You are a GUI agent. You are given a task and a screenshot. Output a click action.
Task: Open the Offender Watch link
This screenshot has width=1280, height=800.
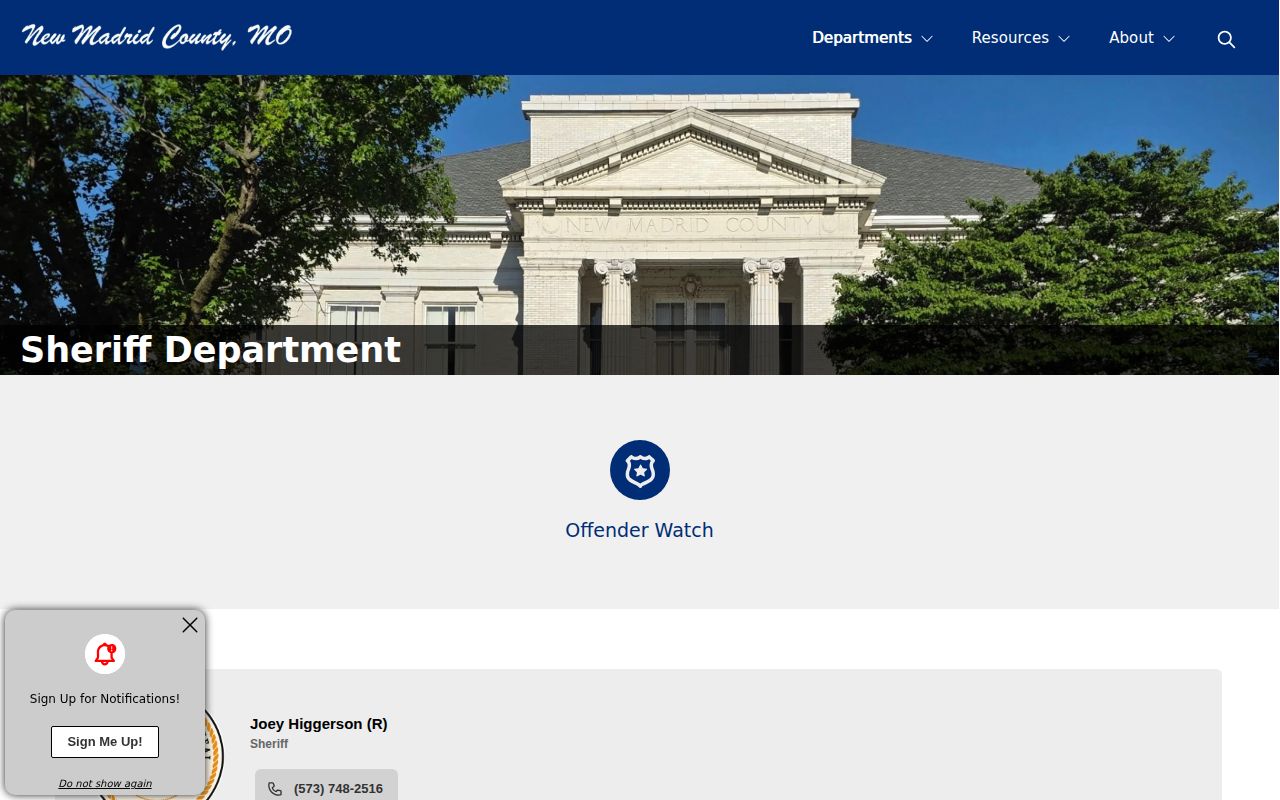640,530
